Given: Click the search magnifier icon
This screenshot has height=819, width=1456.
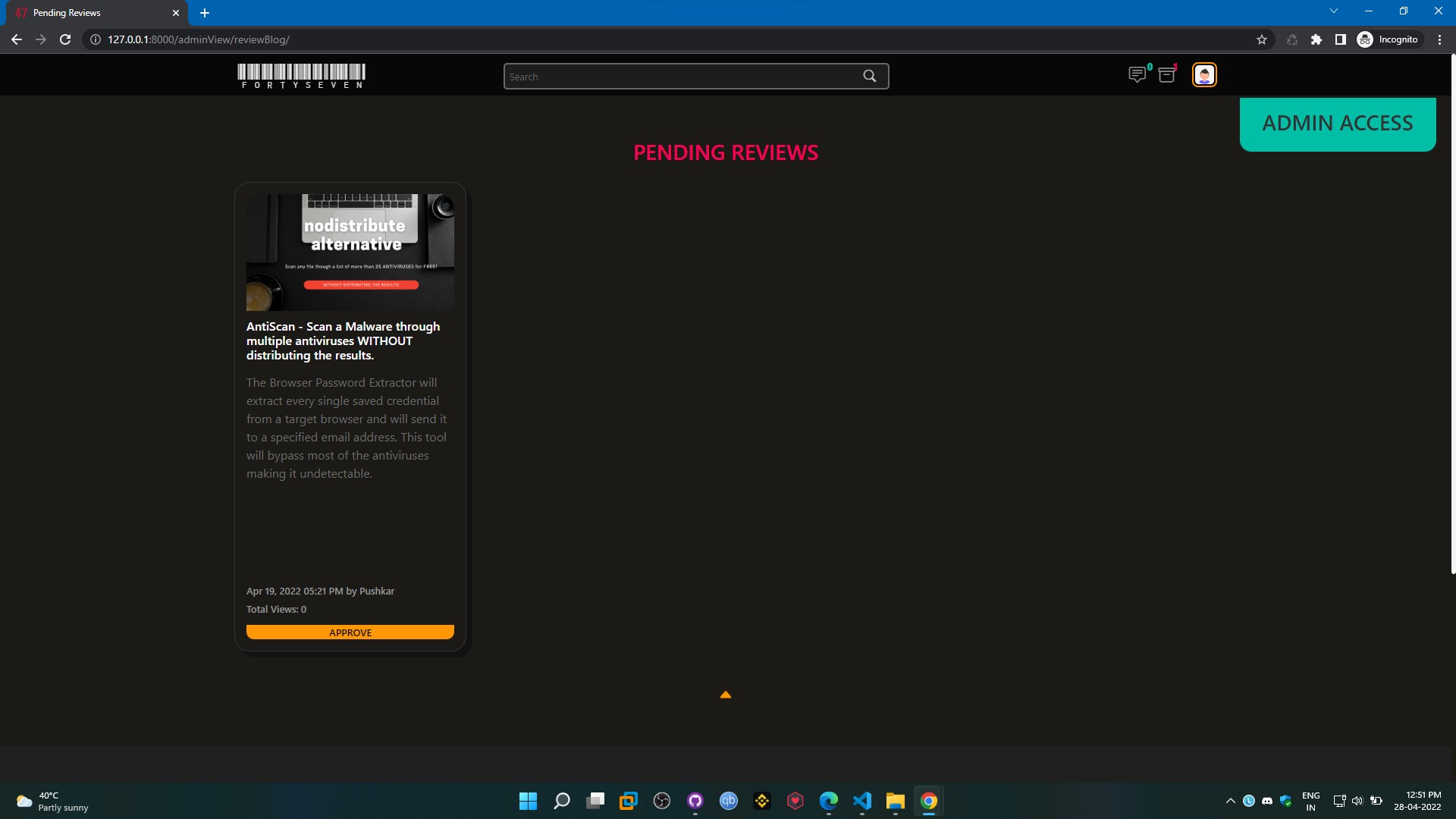Looking at the screenshot, I should click(870, 76).
